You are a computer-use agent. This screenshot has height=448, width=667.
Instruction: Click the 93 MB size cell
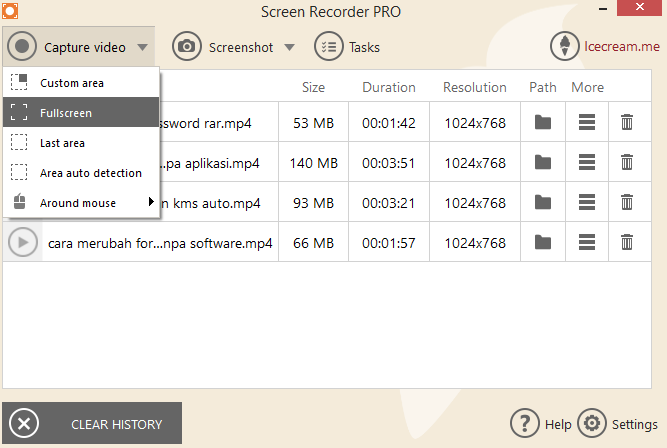314,203
